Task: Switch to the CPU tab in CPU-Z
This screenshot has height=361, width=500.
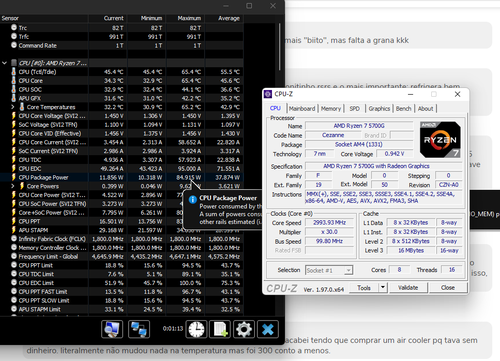Action: tap(275, 108)
